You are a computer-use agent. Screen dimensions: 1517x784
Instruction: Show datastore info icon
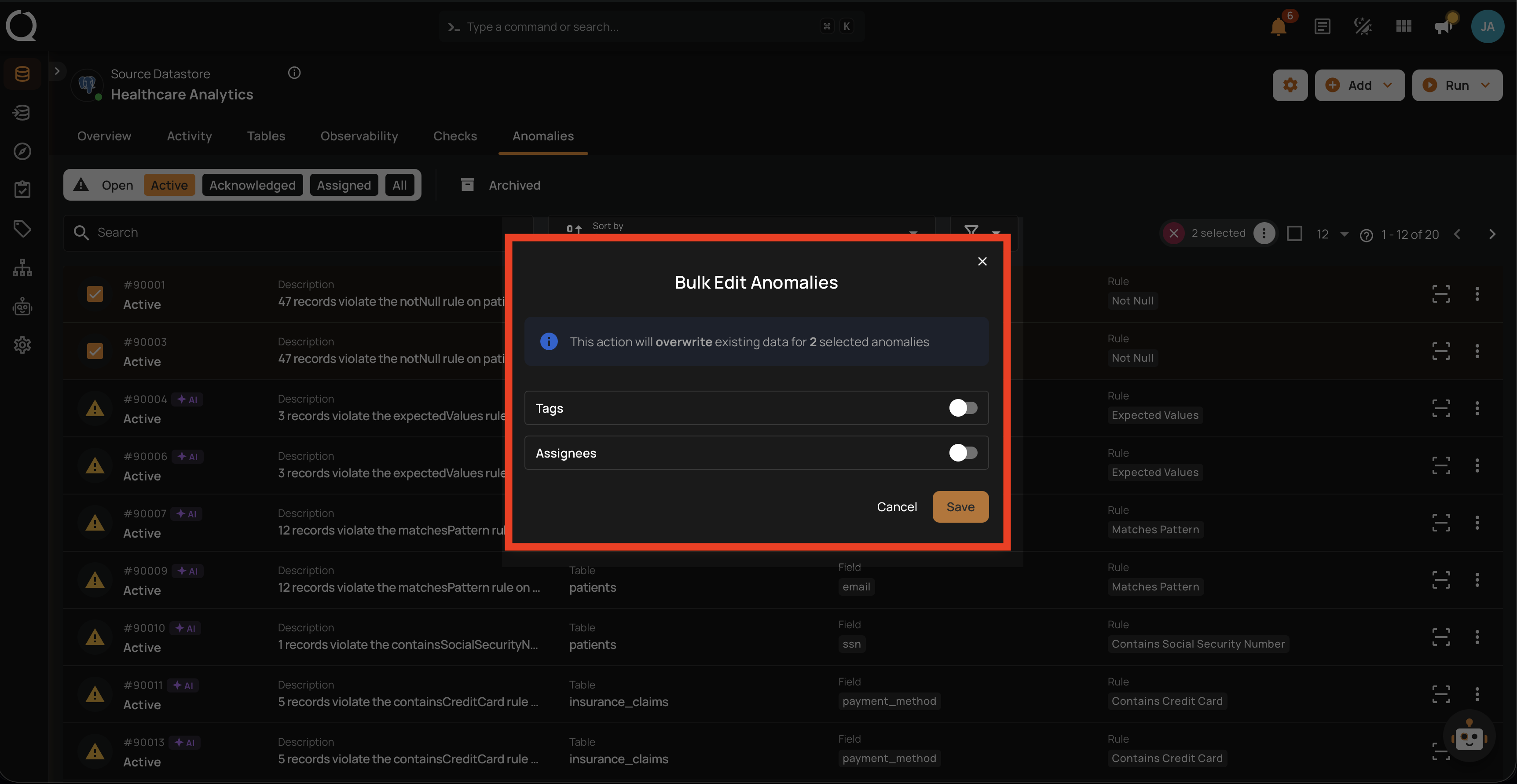[x=294, y=73]
